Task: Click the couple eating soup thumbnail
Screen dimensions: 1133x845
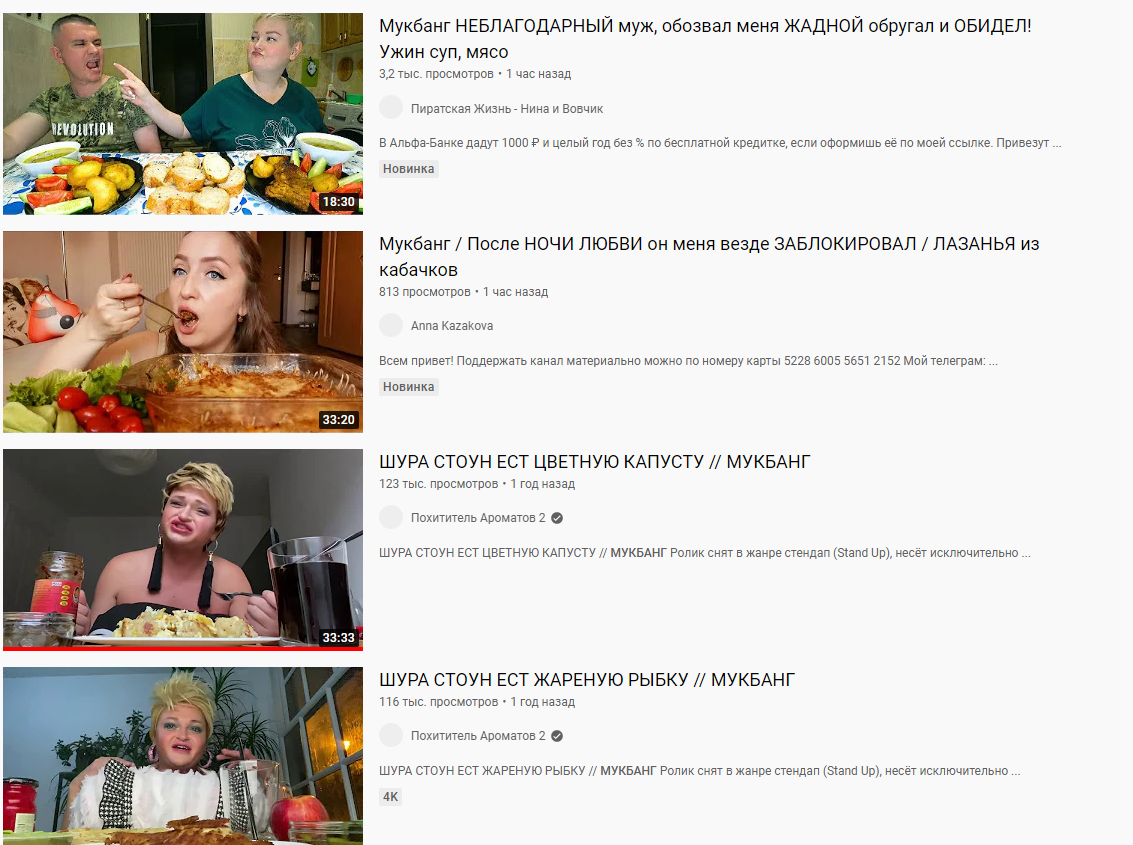Action: [183, 113]
